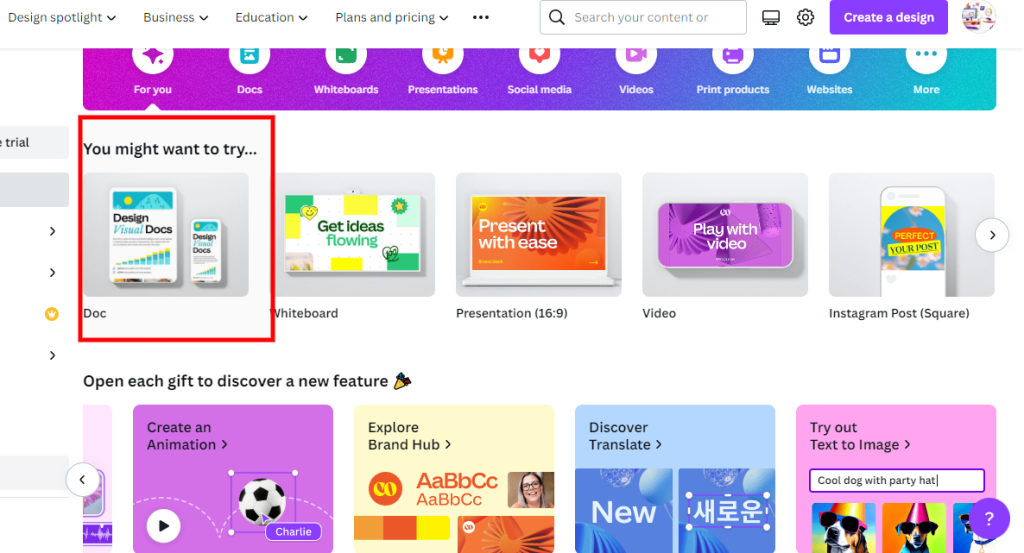This screenshot has width=1024, height=553.
Task: Open the purple help question mark button
Action: point(989,518)
